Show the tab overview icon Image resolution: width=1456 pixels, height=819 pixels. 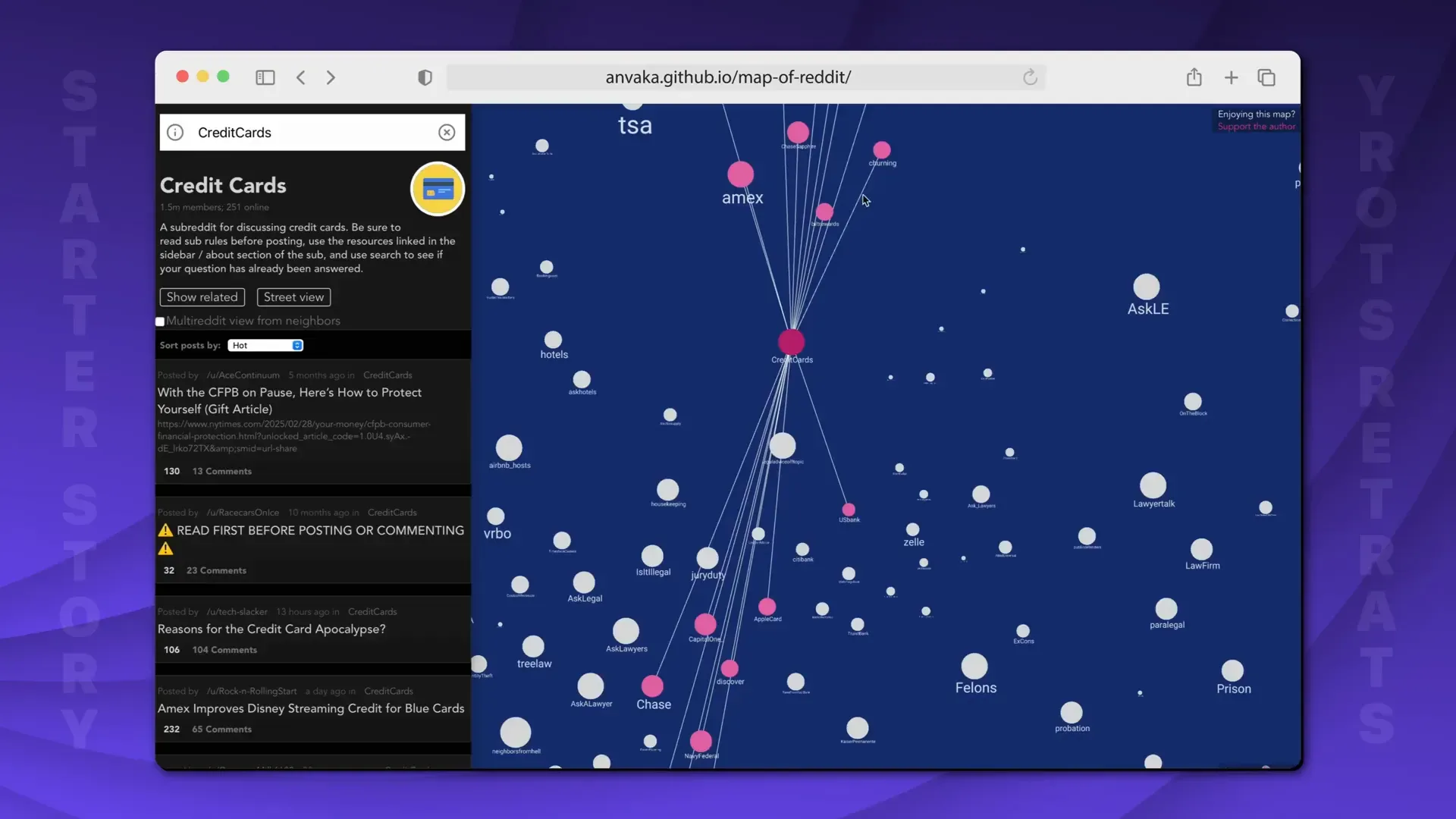1266,77
